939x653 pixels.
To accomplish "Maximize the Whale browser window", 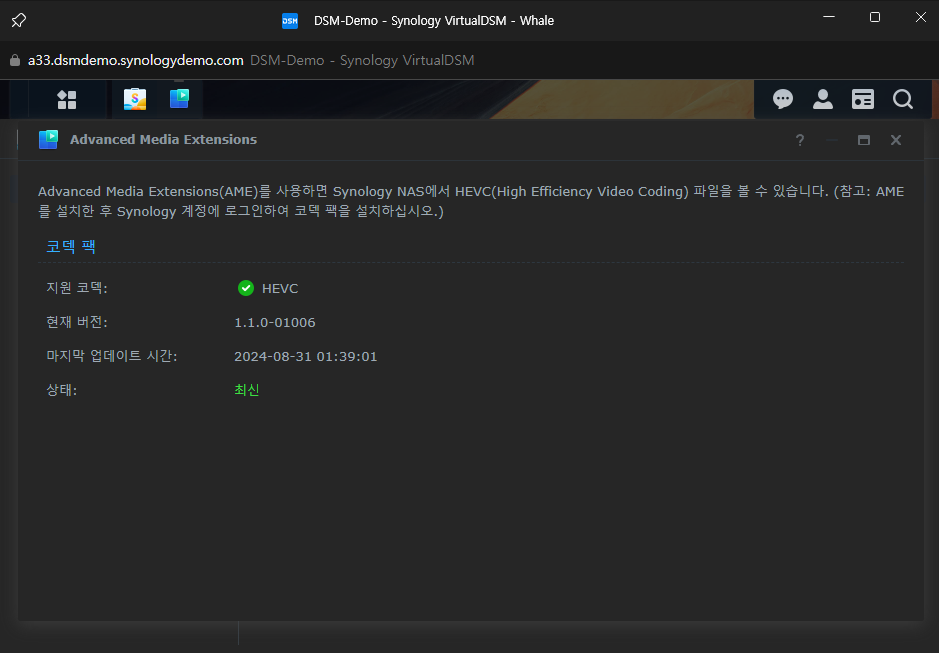I will (x=875, y=17).
